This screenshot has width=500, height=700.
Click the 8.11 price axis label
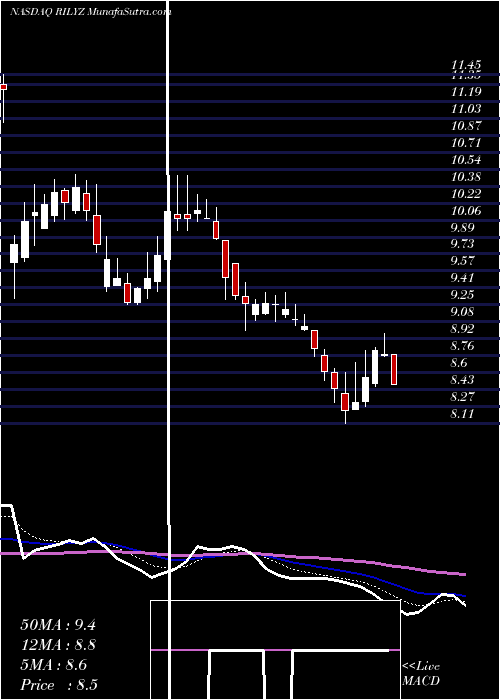(462, 414)
